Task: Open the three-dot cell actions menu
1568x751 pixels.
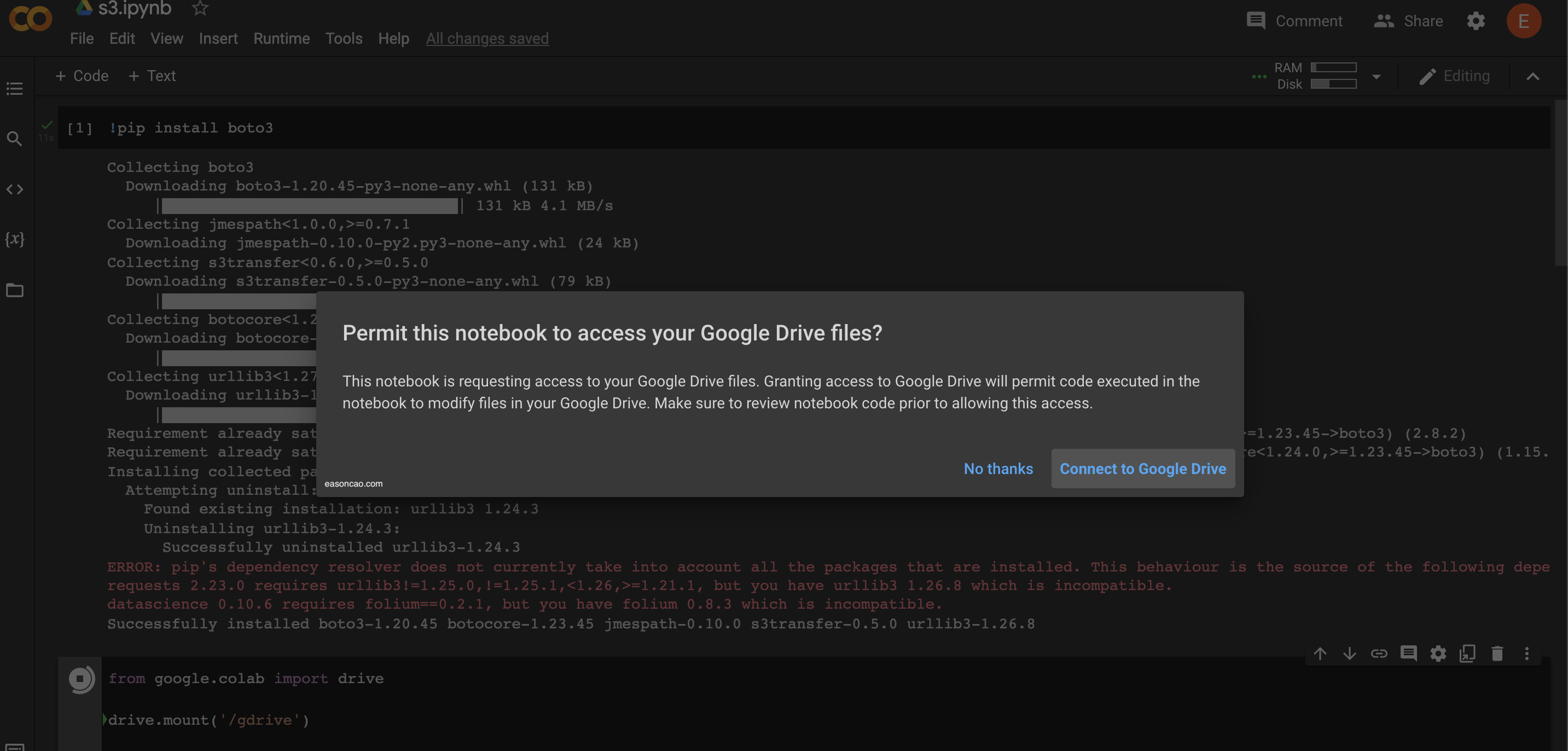Action: 1527,654
